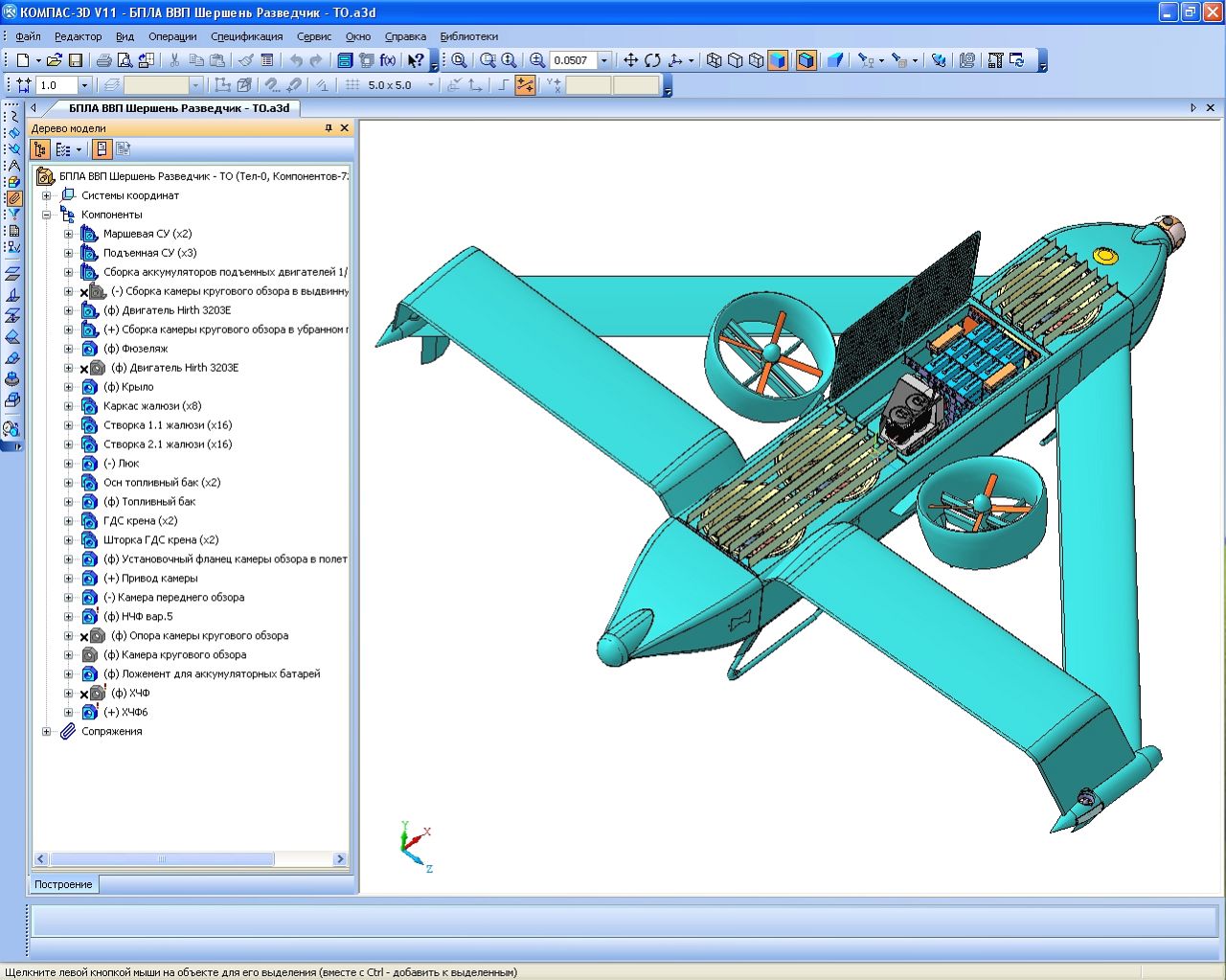This screenshot has width=1226, height=980.
Task: Click the Rotate view icon
Action: coord(652,60)
